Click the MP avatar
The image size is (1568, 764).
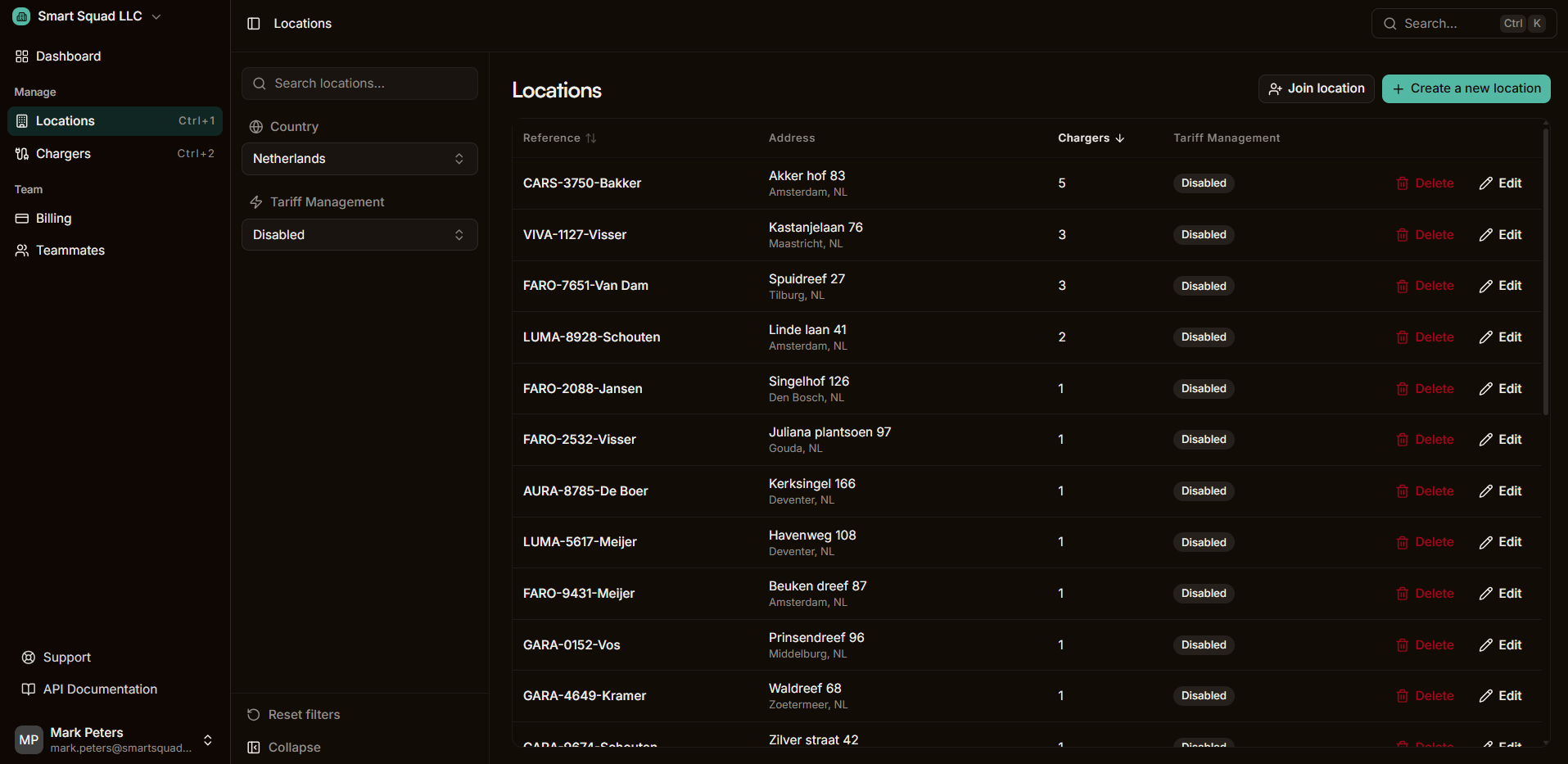coord(29,740)
